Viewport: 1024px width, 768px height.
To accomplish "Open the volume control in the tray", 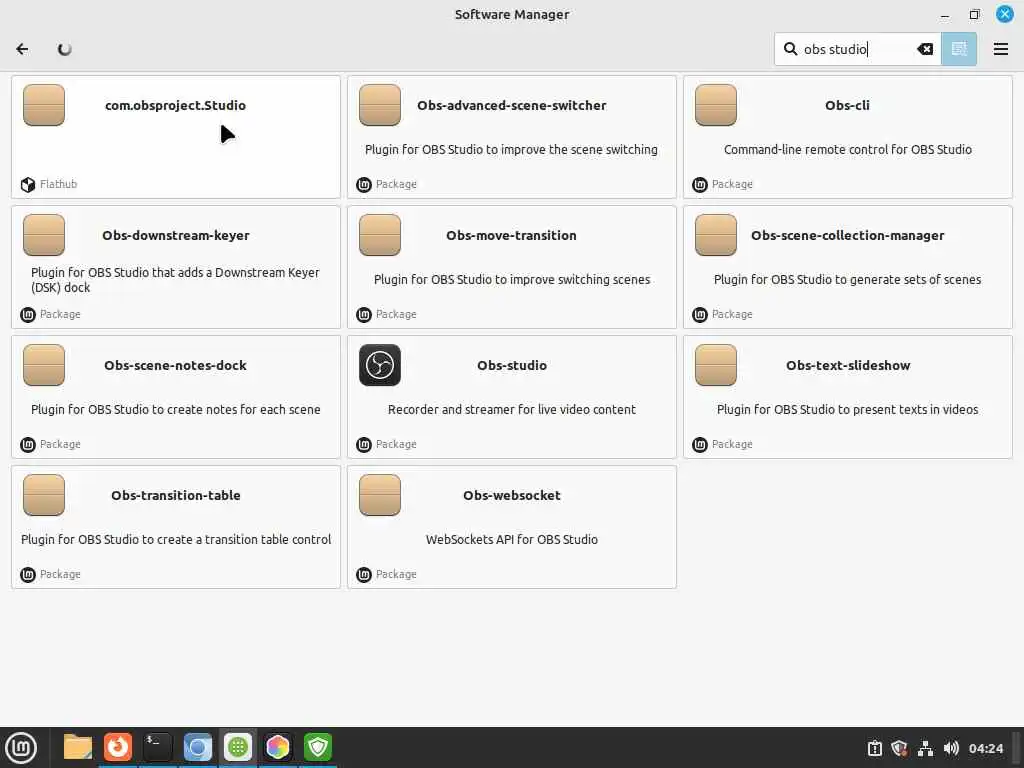I will [951, 748].
